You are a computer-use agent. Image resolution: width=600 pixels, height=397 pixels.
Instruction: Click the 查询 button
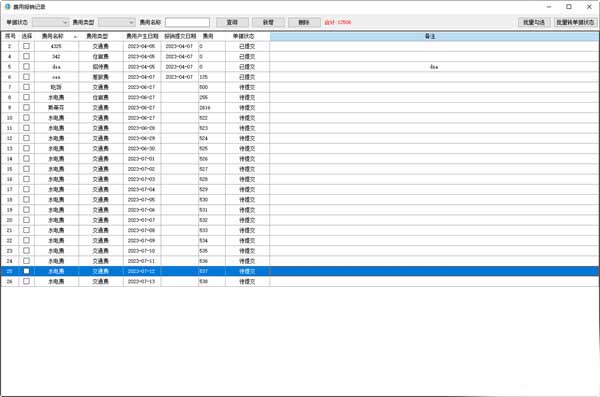coord(232,22)
